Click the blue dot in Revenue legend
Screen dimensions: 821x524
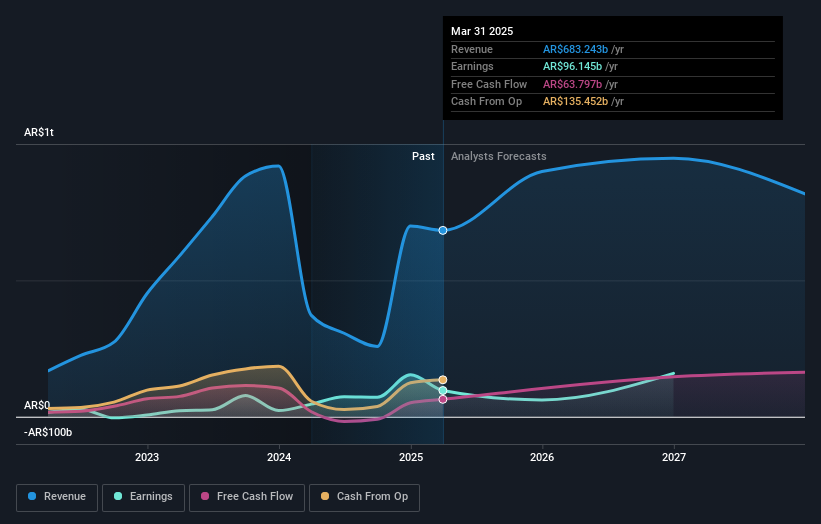tap(32, 496)
